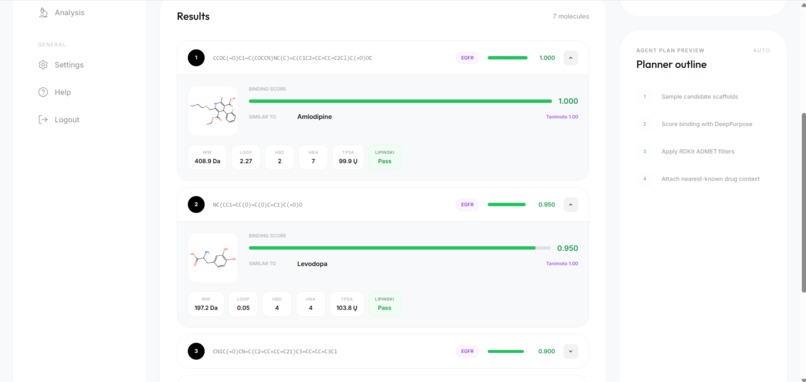Image resolution: width=806 pixels, height=382 pixels.
Task: Click planner step Attach nearest-known drug context
Action: 710,179
